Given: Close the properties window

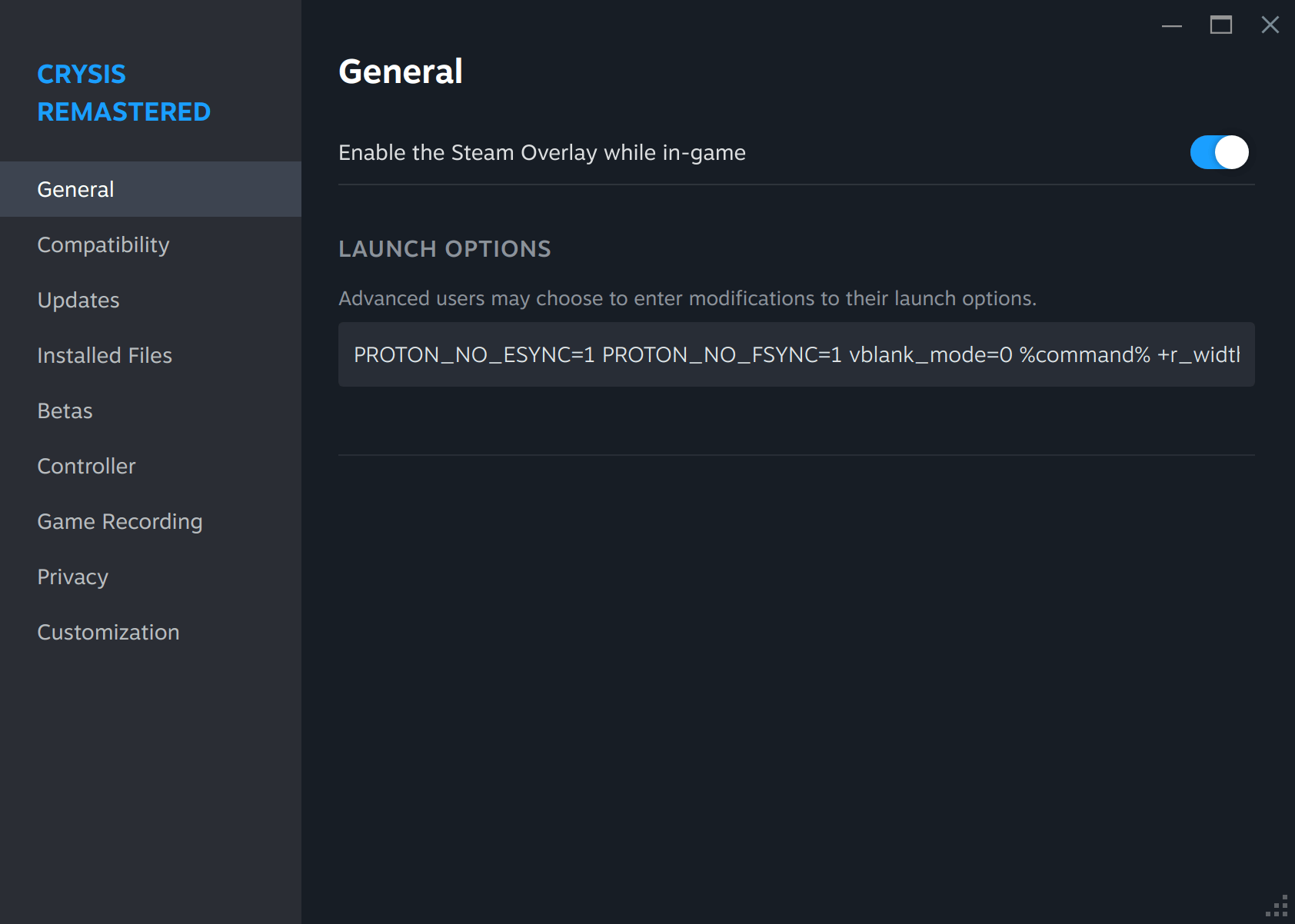Looking at the screenshot, I should (1270, 25).
